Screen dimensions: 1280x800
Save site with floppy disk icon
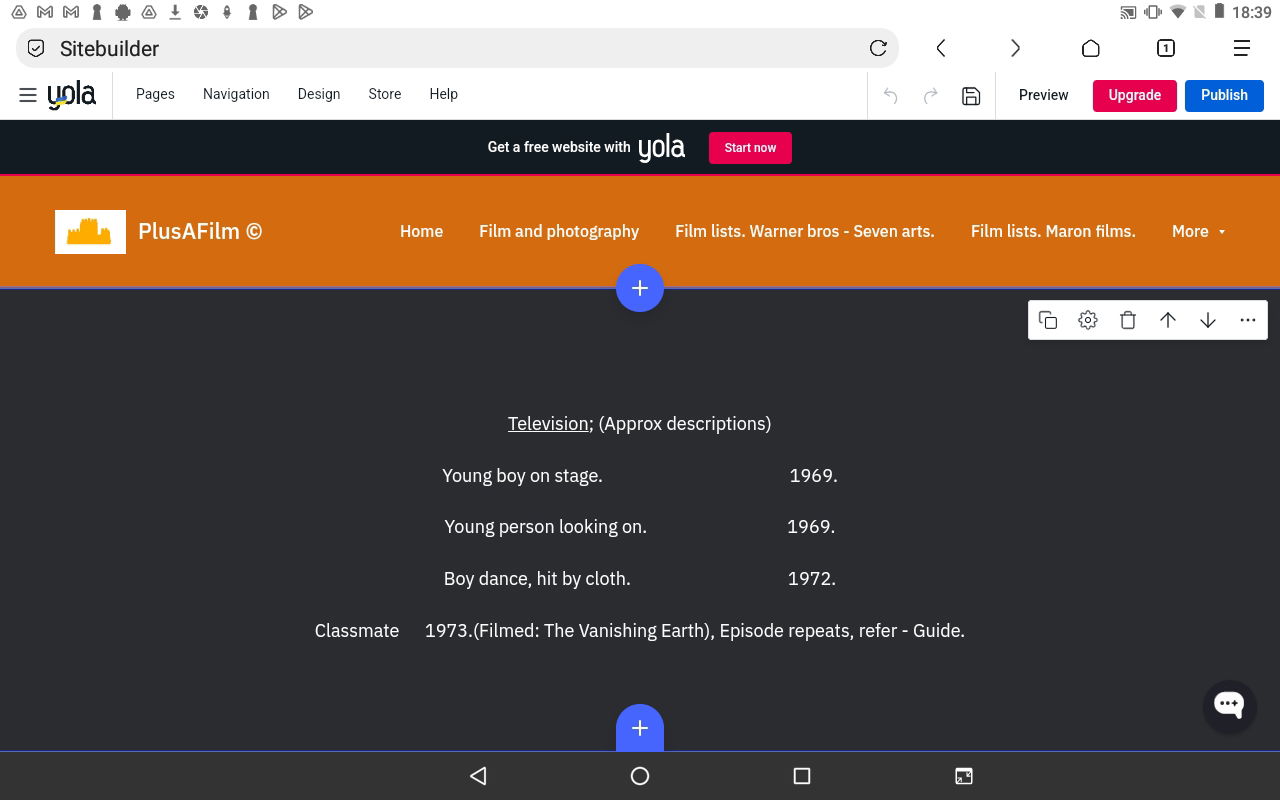[971, 96]
